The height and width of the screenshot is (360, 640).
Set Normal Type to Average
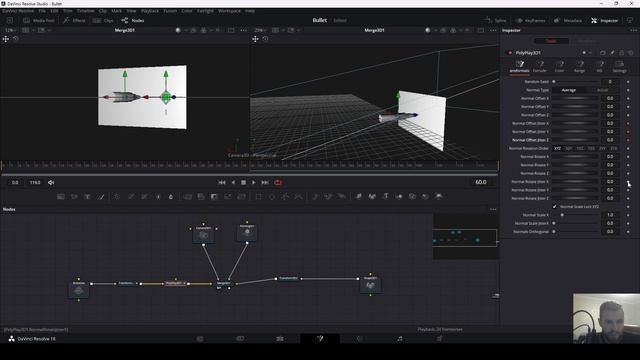tap(569, 90)
